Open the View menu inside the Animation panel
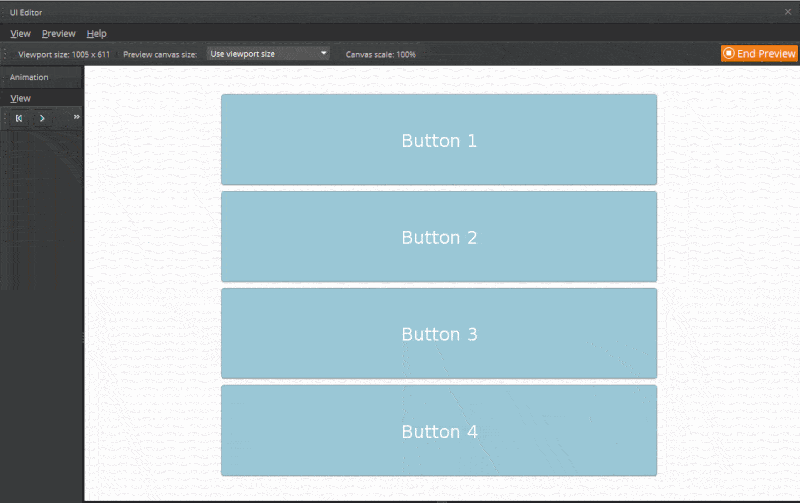800x503 pixels. pos(20,99)
